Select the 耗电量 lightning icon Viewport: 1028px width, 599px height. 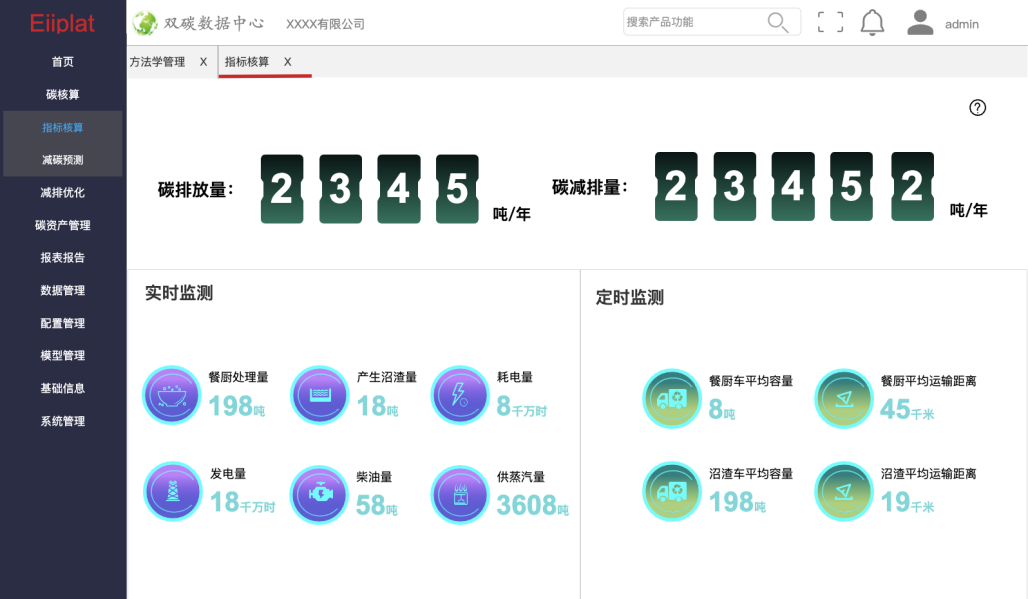tap(460, 395)
